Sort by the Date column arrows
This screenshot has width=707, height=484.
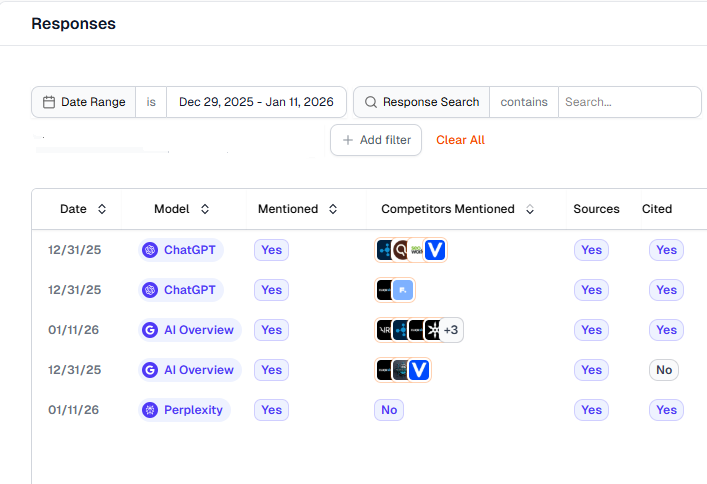coord(102,209)
